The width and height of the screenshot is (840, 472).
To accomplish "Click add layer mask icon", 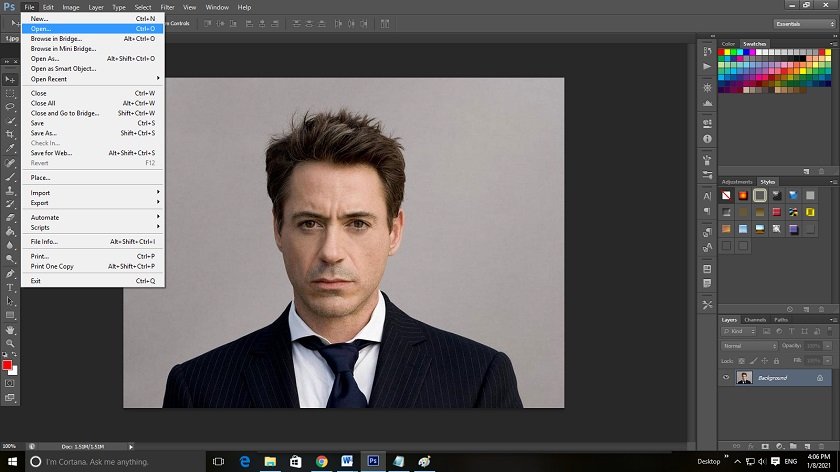I will click(x=765, y=446).
